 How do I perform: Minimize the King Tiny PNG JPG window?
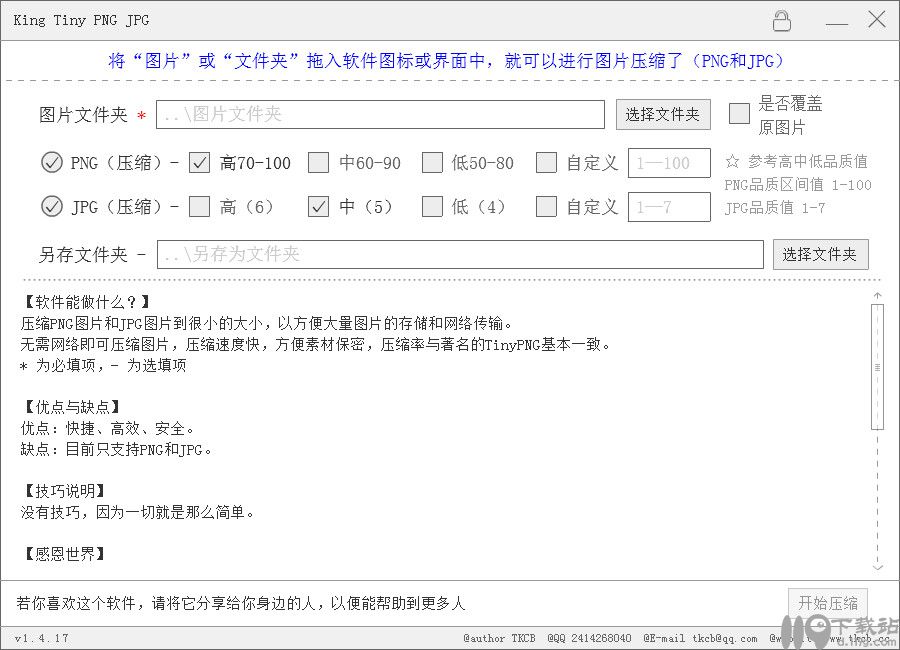[836, 24]
